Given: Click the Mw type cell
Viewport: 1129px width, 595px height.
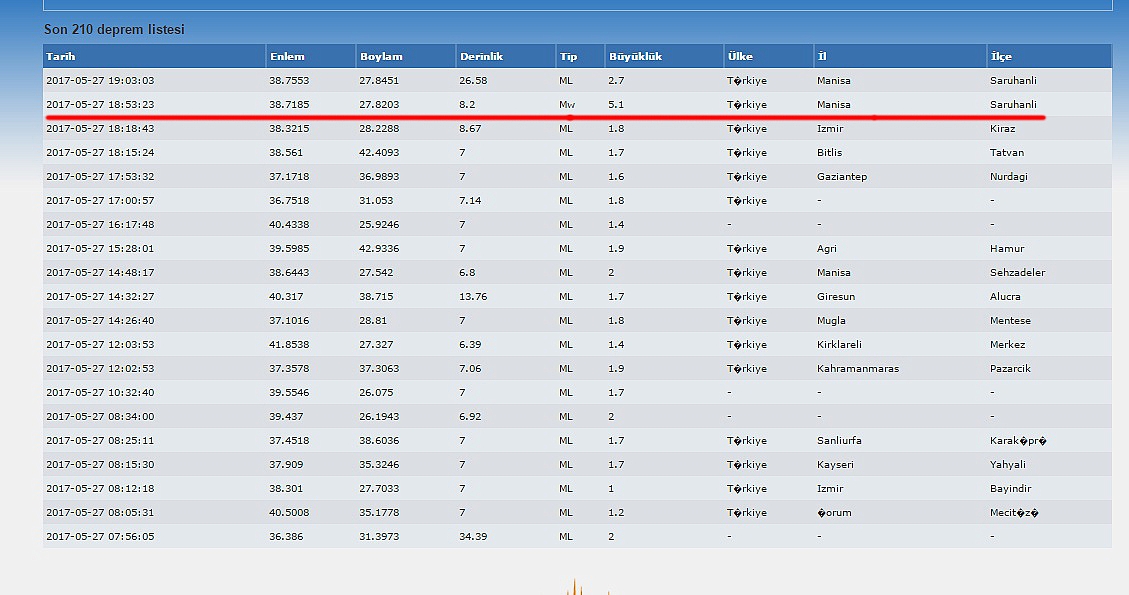Looking at the screenshot, I should click(567, 104).
